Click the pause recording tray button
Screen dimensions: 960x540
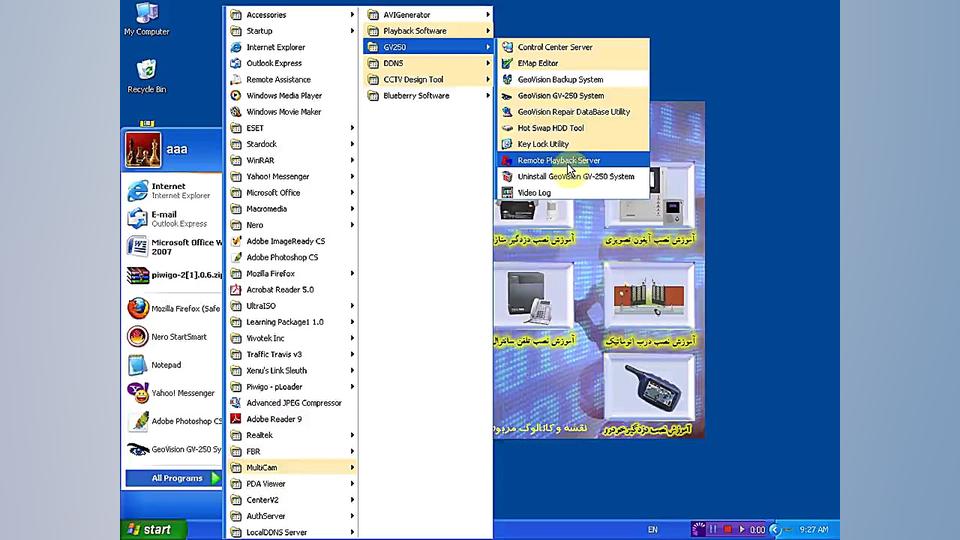pos(713,530)
